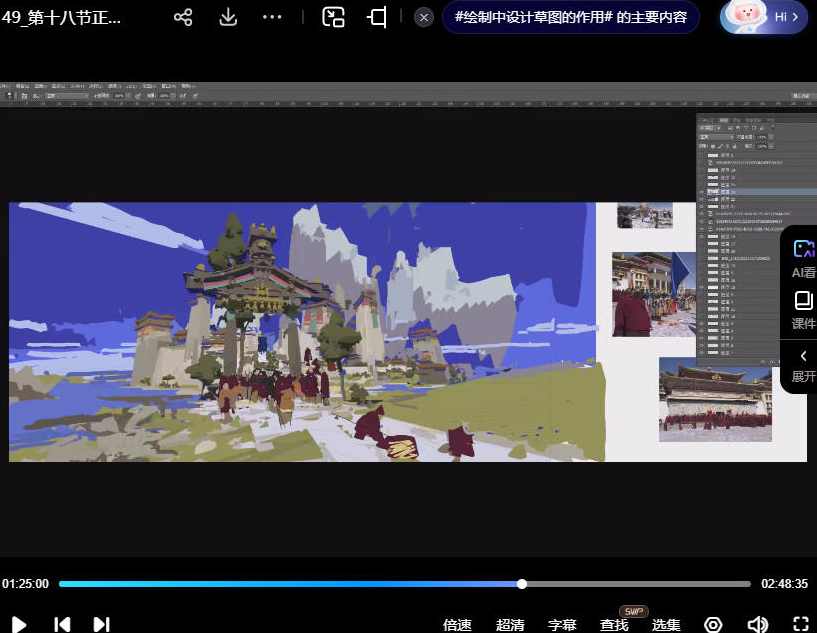Open the three-dot more options menu
817x633 pixels.
click(272, 18)
